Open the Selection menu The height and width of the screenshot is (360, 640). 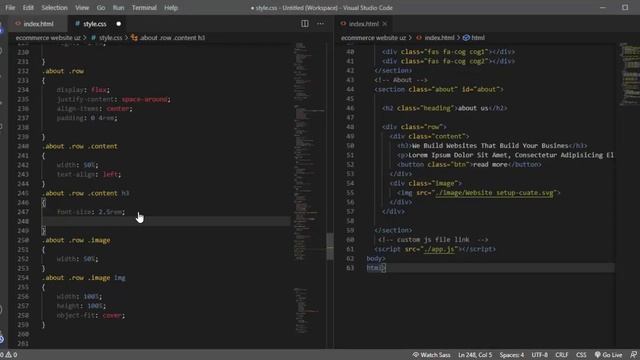click(x=54, y=8)
